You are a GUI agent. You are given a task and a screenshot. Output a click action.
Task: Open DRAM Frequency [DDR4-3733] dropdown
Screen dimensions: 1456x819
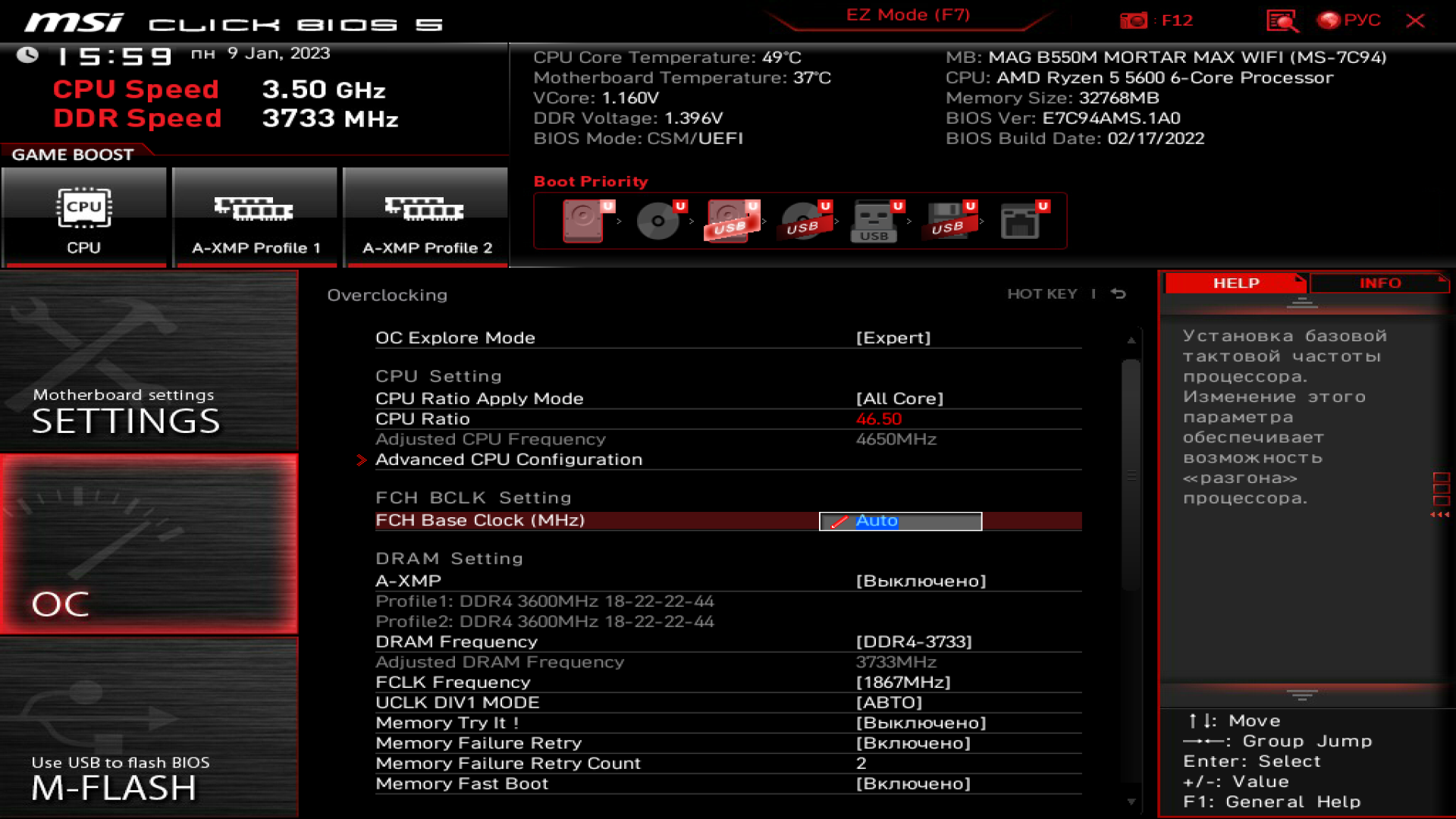click(728, 642)
